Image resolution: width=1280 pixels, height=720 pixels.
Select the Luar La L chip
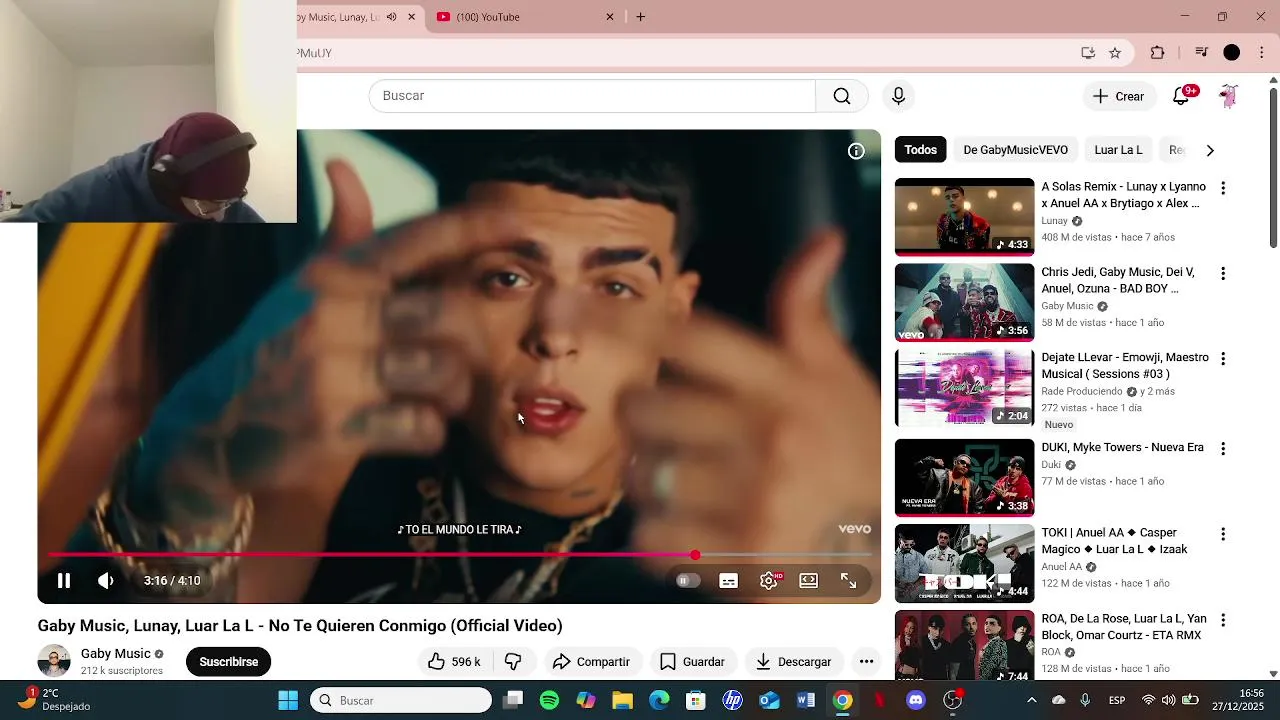click(1118, 150)
